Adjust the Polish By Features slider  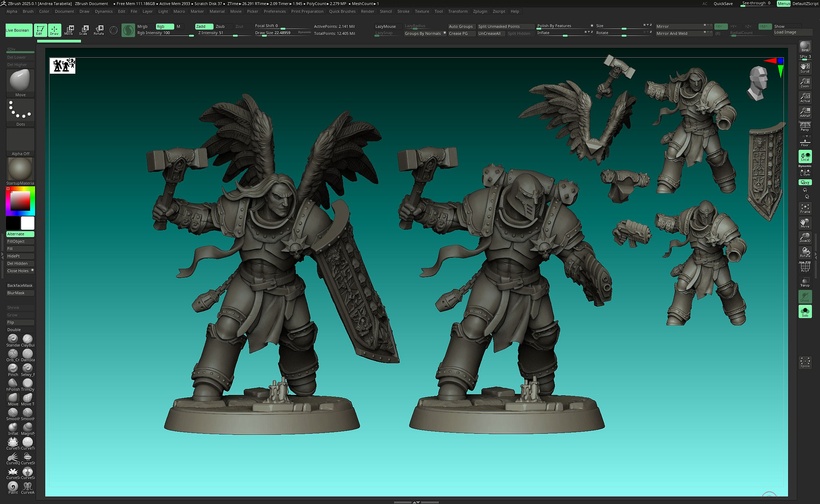point(564,26)
